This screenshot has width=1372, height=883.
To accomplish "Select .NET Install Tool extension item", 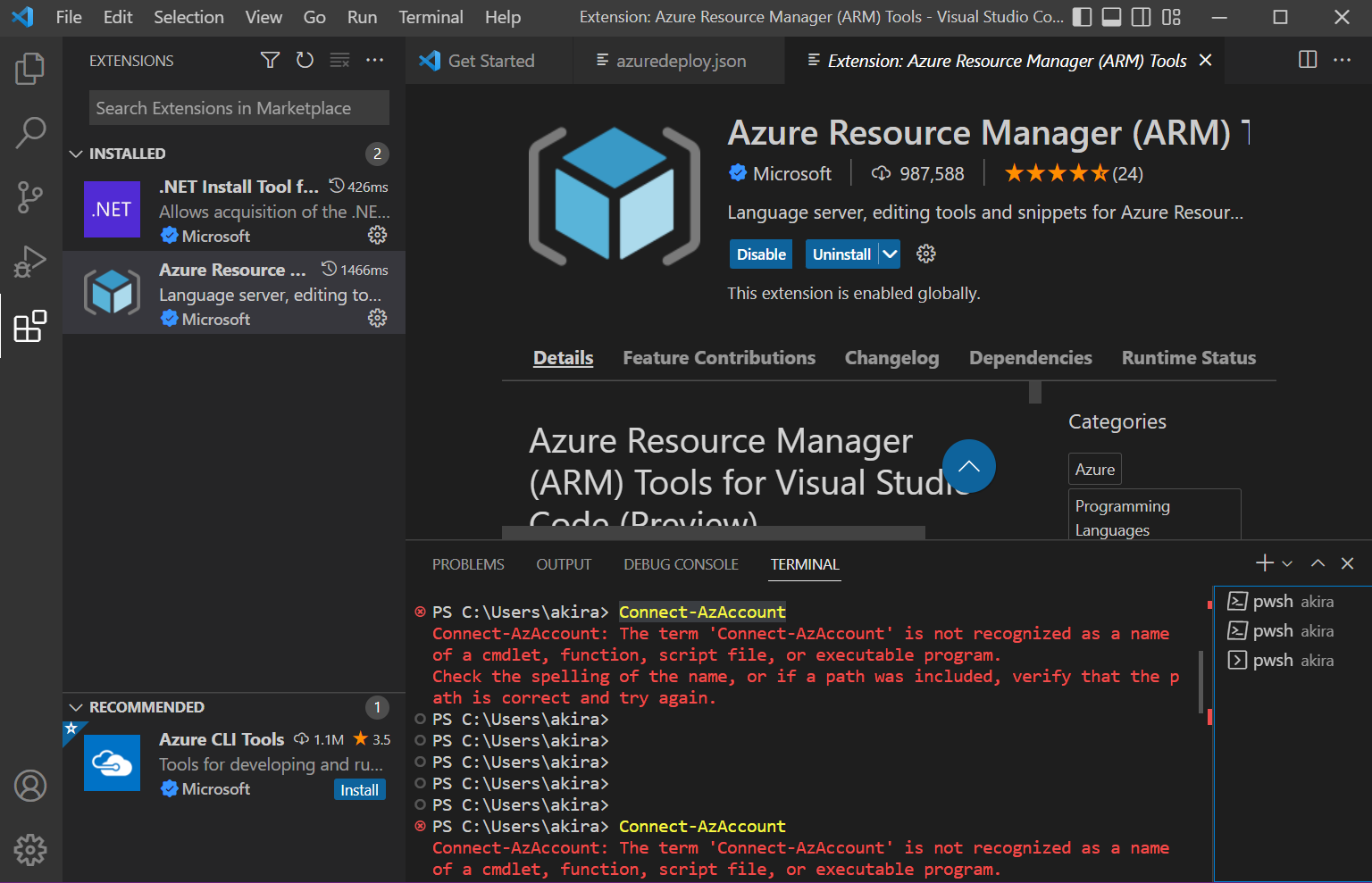I will click(x=234, y=210).
